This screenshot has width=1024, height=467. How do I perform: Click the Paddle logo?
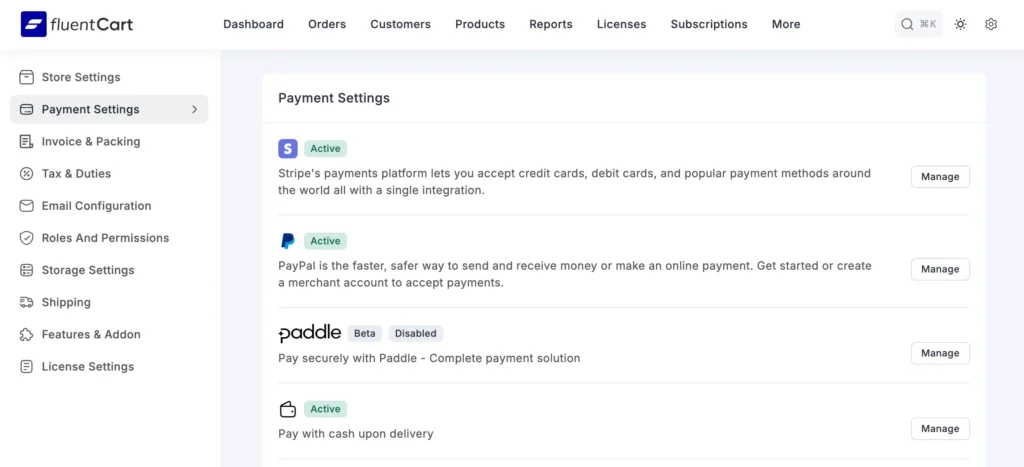[309, 333]
